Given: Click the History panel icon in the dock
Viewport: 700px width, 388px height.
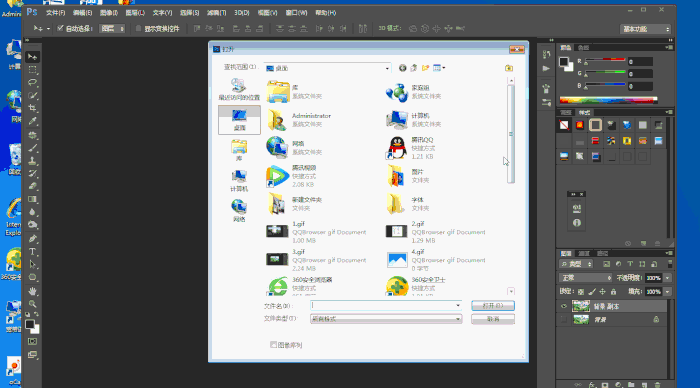Looking at the screenshot, I should pos(546,54).
